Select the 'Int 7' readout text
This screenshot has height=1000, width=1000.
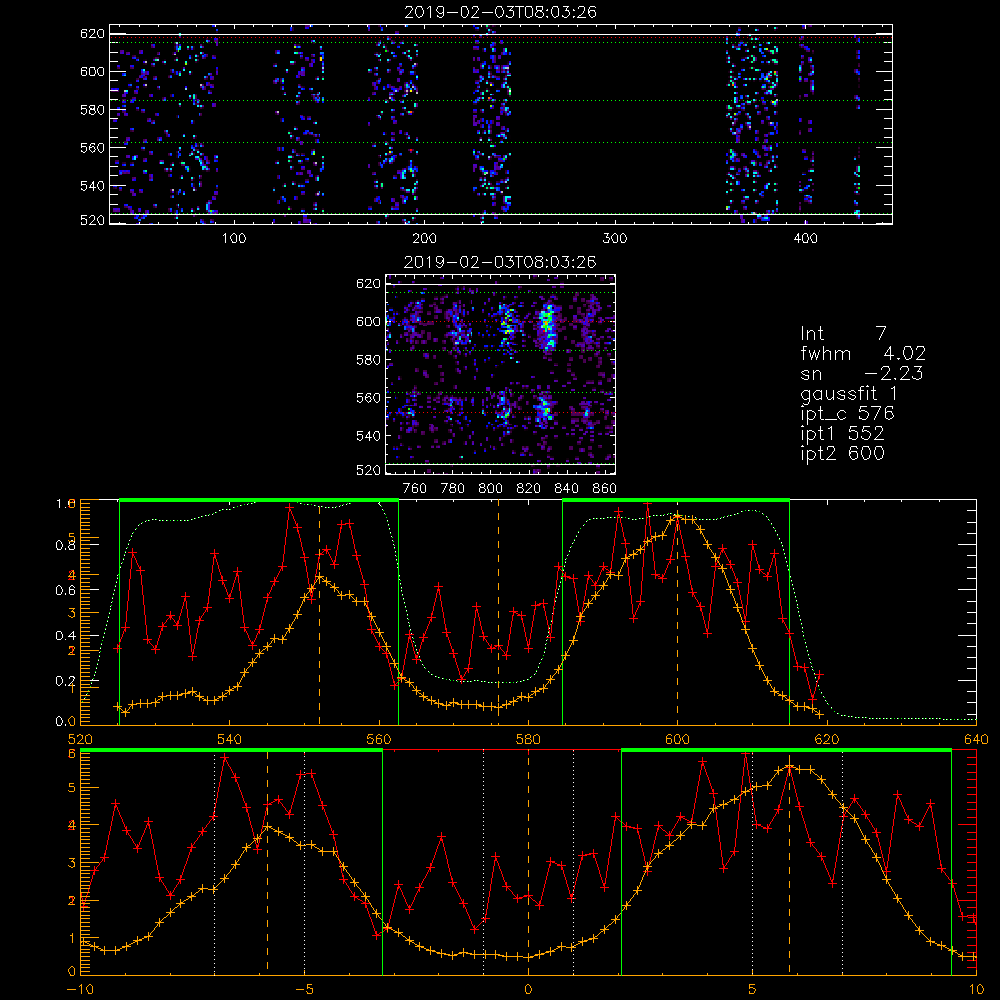pos(843,334)
